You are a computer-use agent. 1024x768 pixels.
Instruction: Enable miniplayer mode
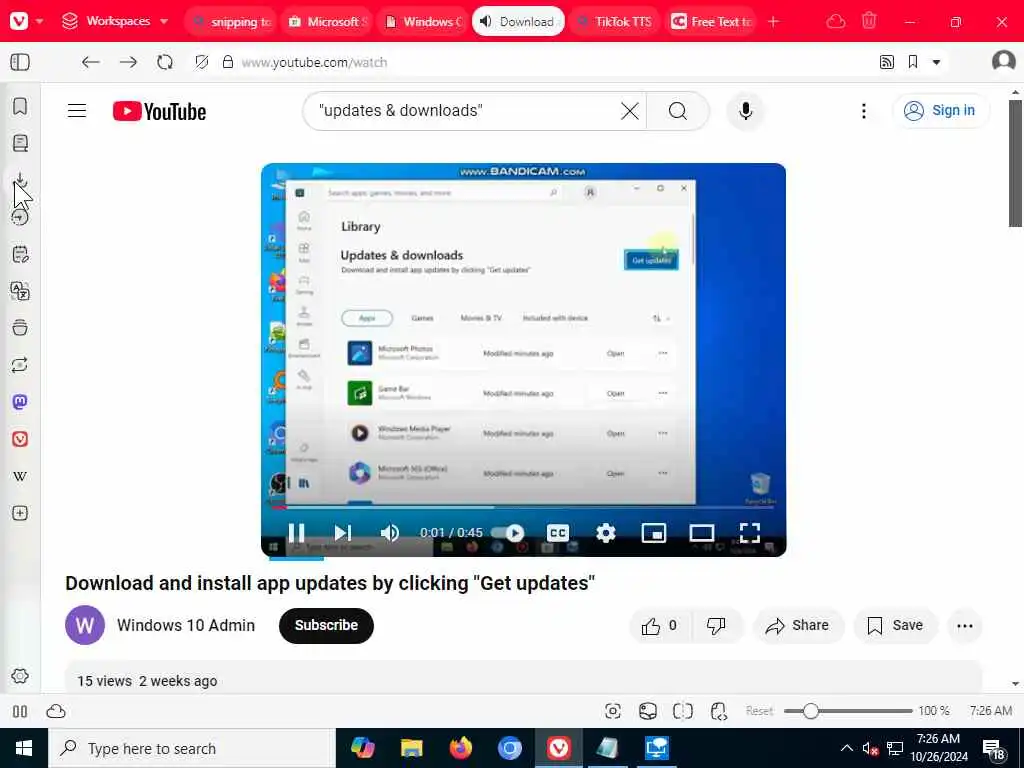coord(654,533)
